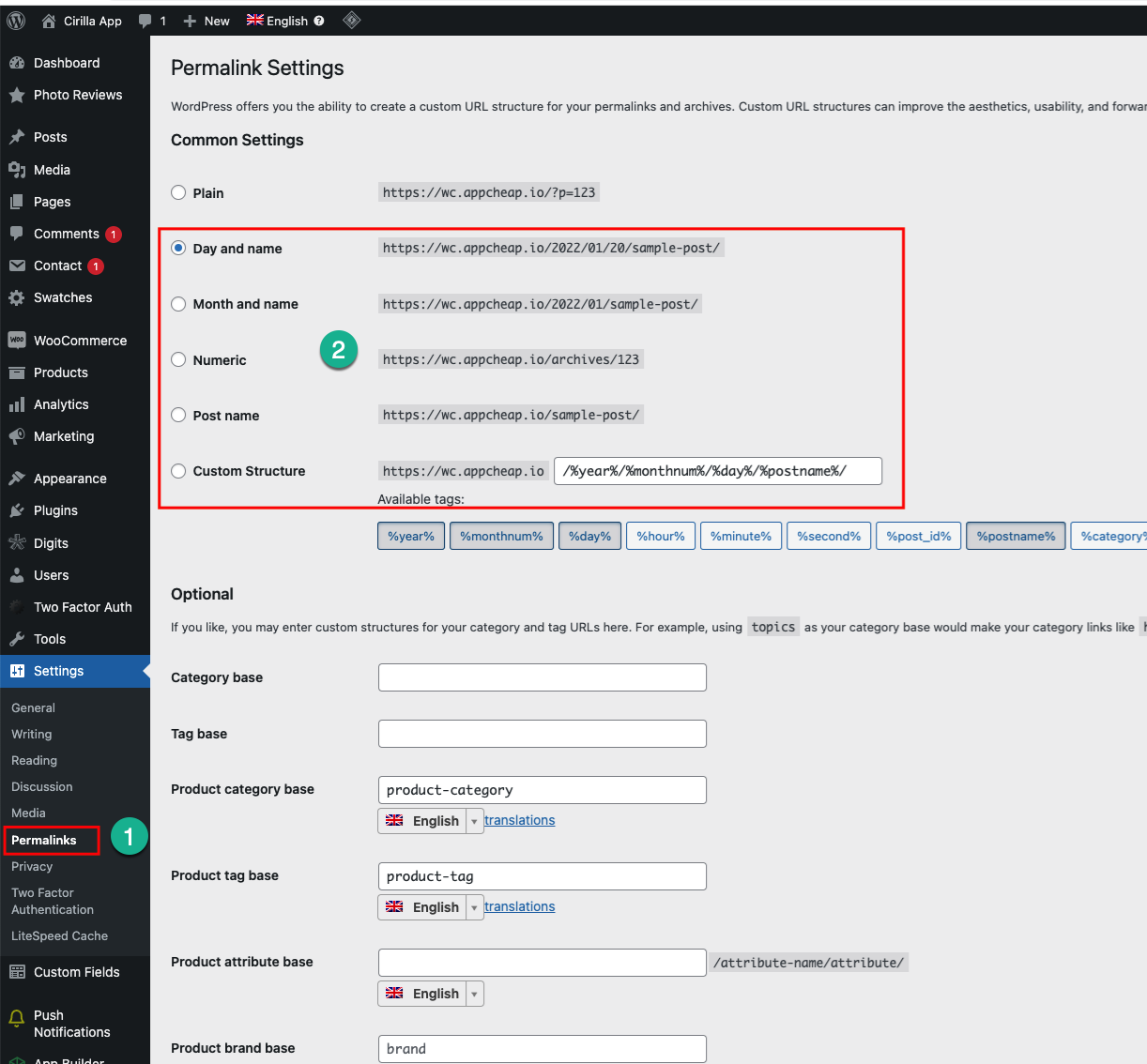Viewport: 1147px width, 1064px height.
Task: Expand the Product tag base English dropdown
Action: click(475, 906)
